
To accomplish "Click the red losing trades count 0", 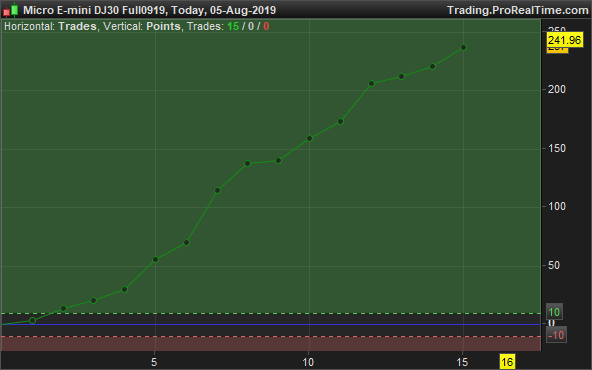I will 266,26.
